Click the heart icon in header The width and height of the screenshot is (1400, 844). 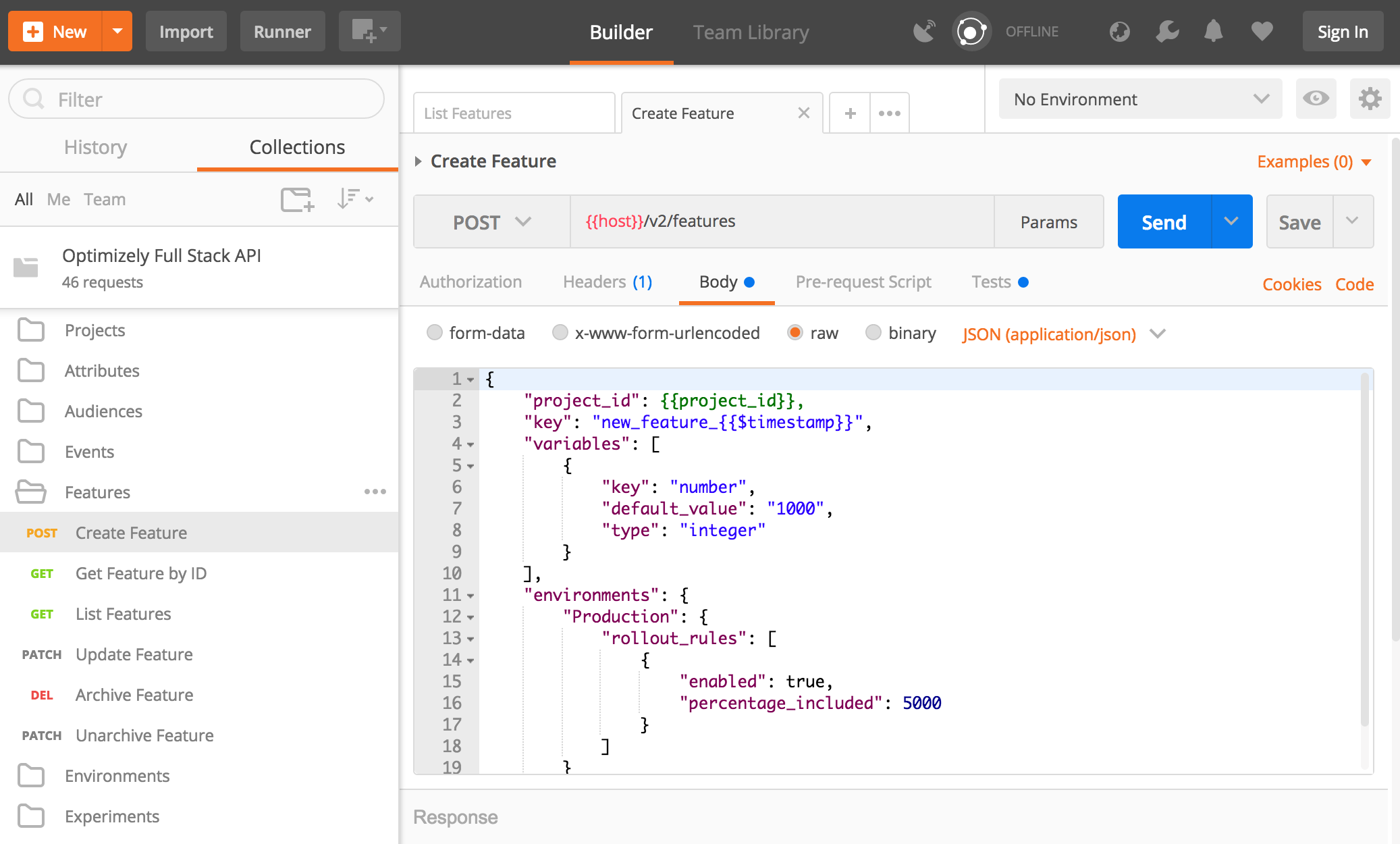[1261, 32]
